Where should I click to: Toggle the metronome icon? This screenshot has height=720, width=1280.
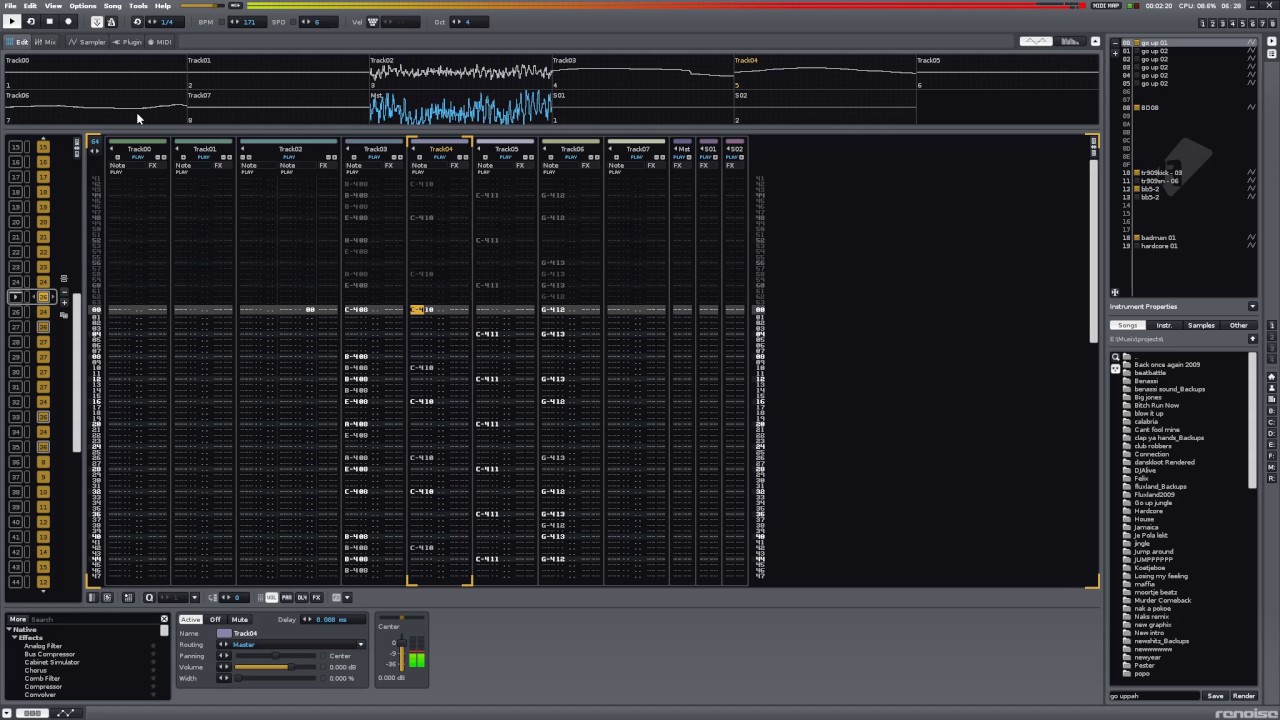click(111, 22)
